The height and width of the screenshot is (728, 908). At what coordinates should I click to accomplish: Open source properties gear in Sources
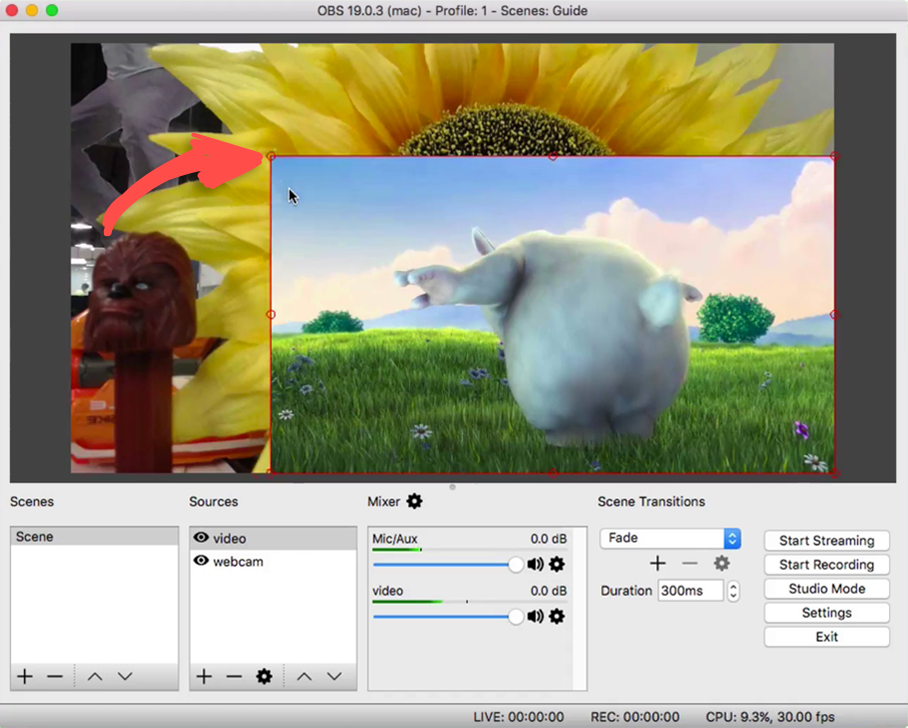tap(264, 676)
